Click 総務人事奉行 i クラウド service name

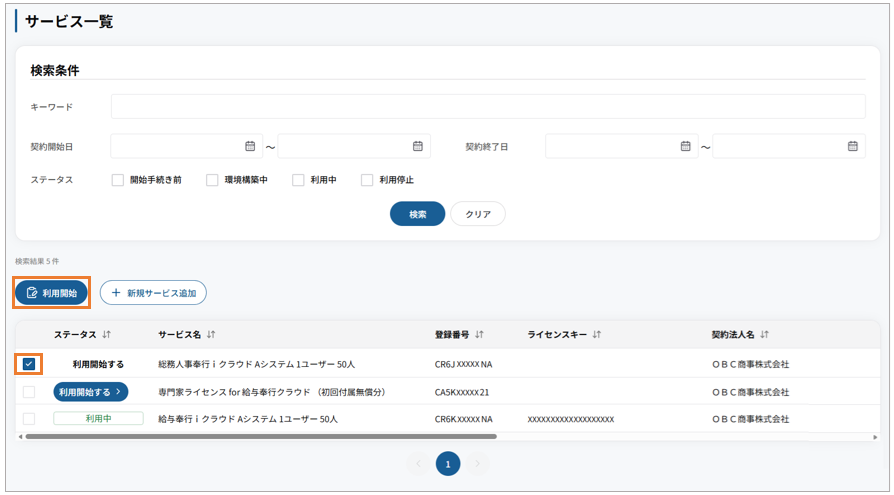(x=257, y=364)
